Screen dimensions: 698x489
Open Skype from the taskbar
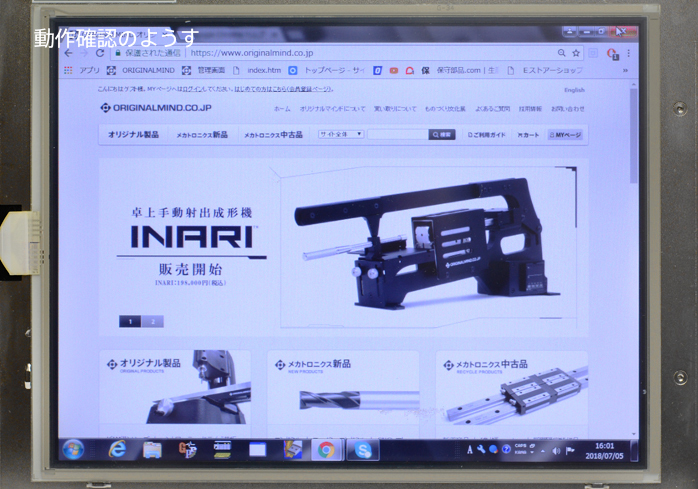click(361, 450)
